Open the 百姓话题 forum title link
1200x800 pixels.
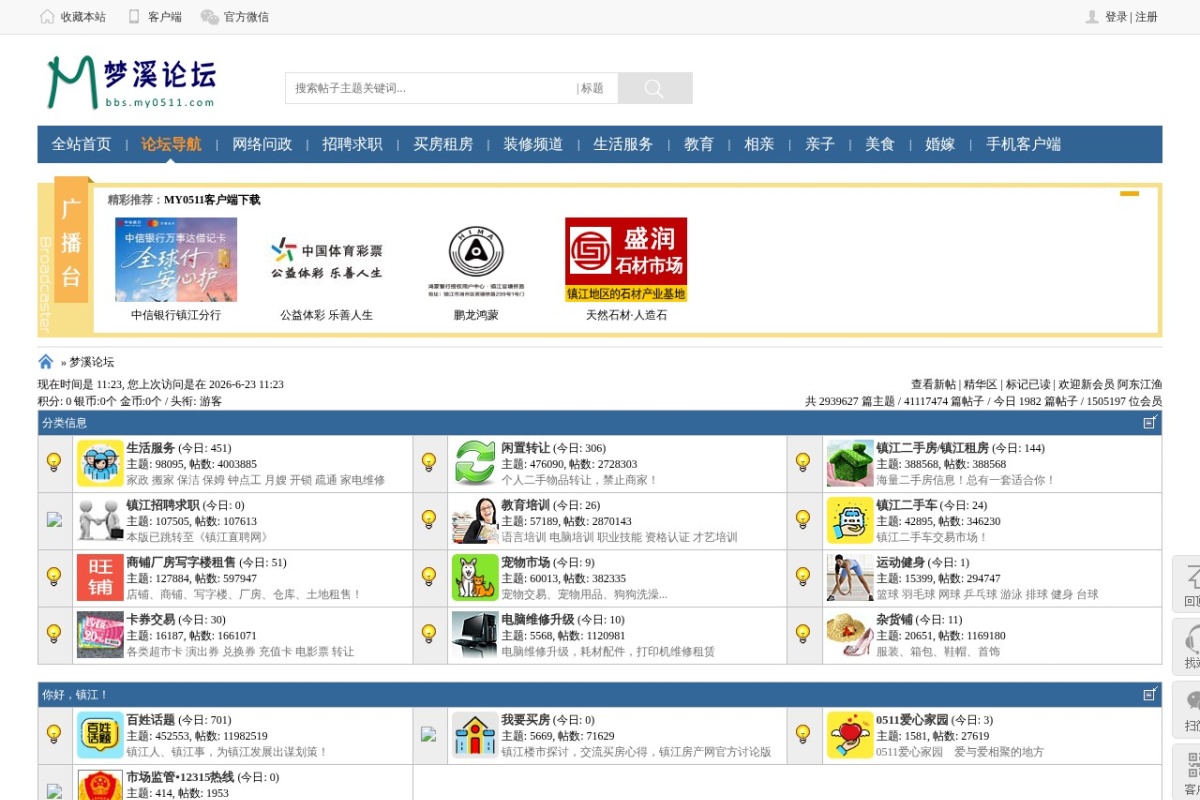151,720
